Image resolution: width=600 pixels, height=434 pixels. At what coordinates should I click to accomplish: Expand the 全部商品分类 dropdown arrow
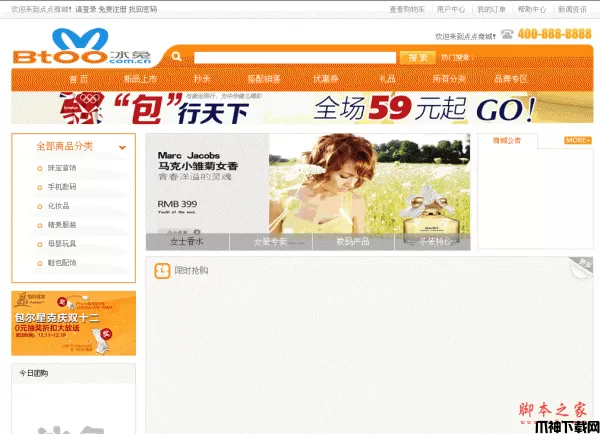pos(122,147)
